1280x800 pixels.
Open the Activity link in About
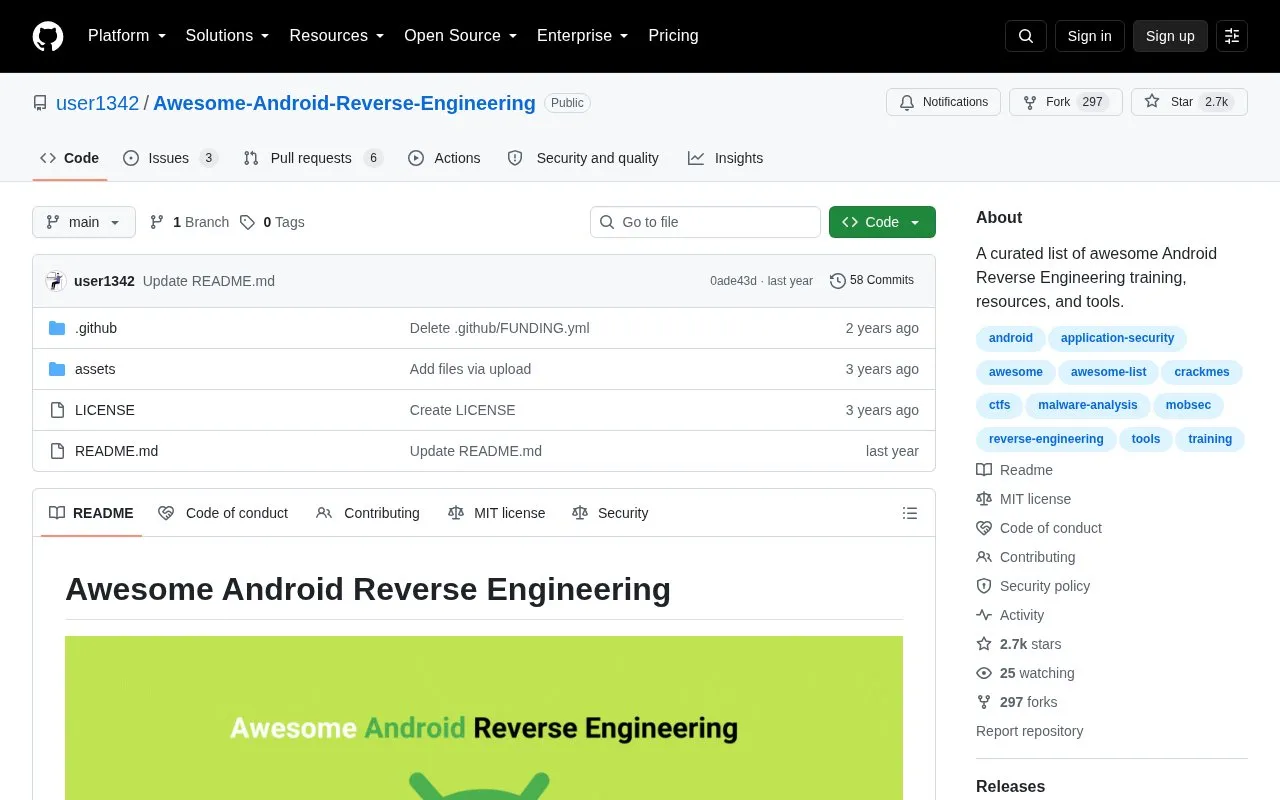1010,615
